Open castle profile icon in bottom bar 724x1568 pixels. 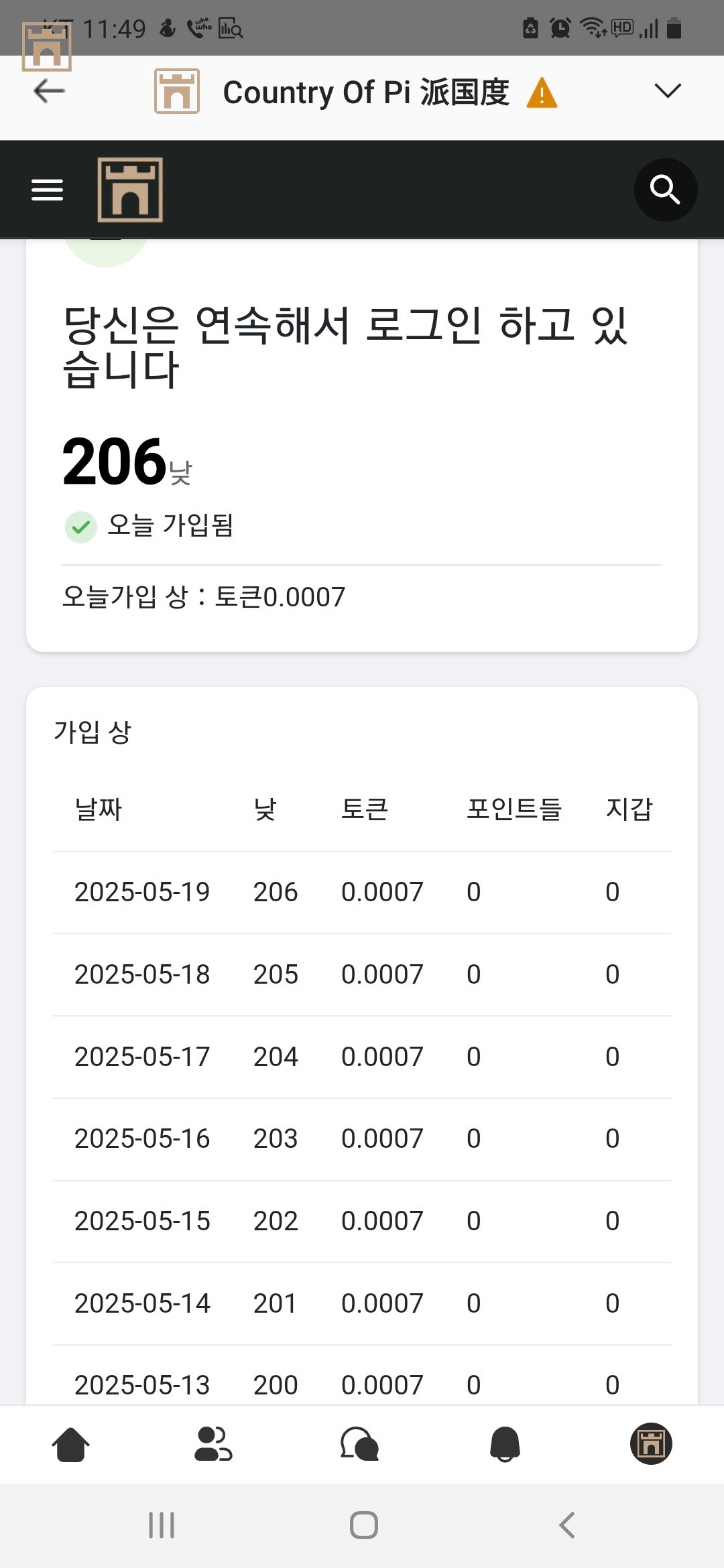[x=651, y=1443]
